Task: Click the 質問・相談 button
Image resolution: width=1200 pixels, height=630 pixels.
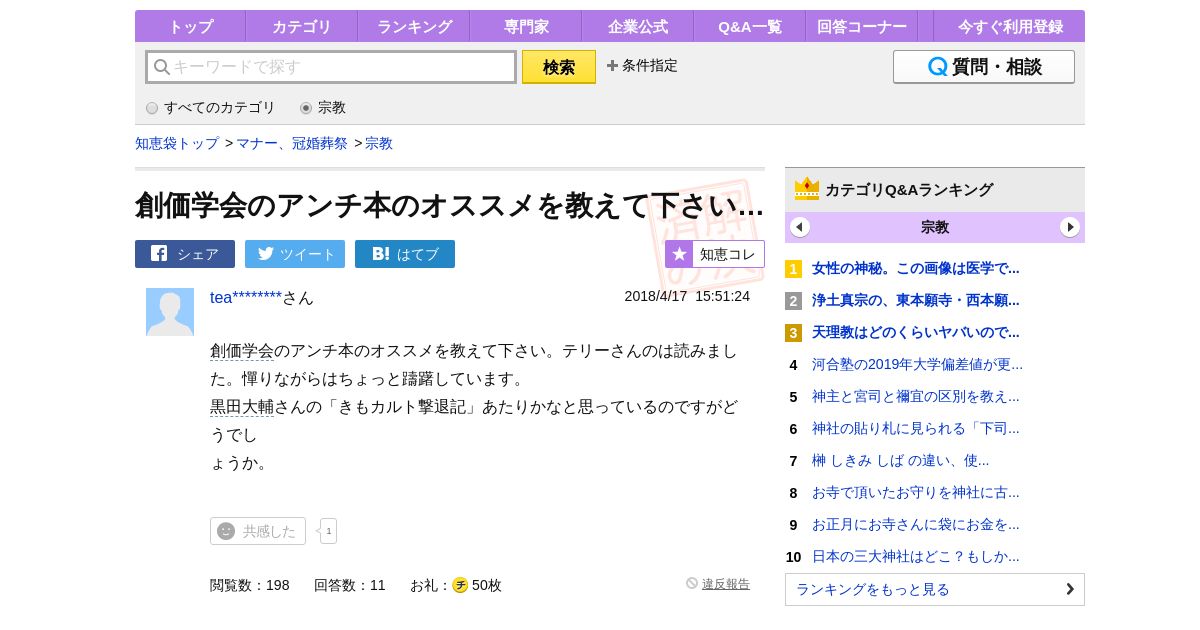Action: click(x=984, y=67)
